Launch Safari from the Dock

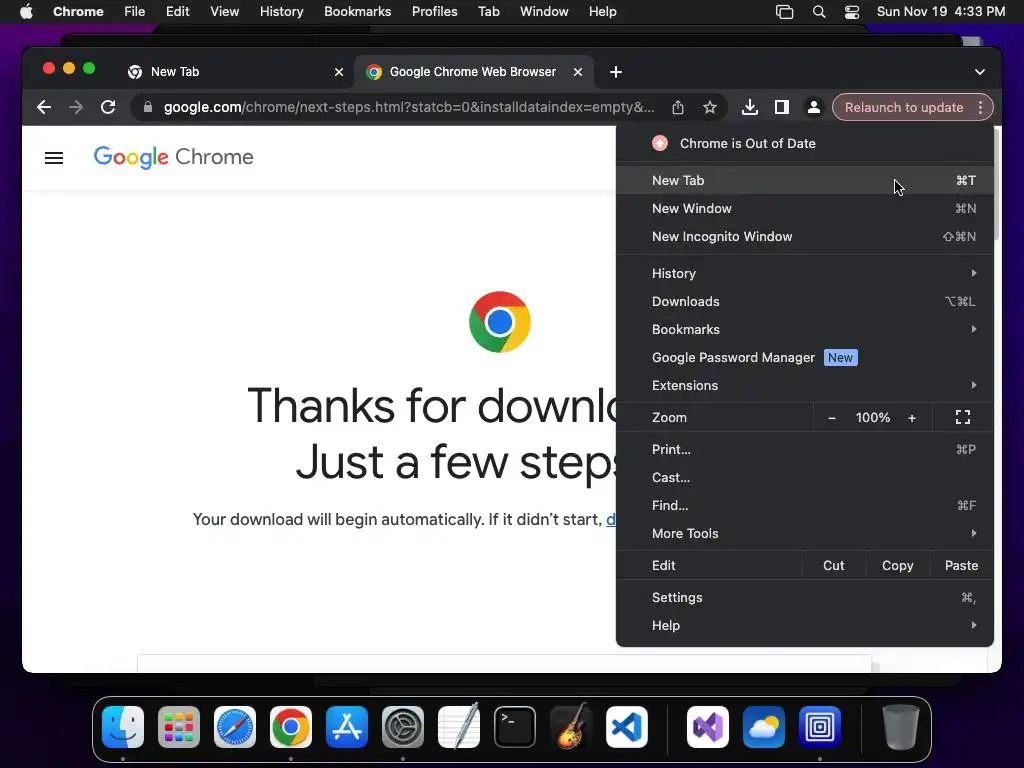[x=235, y=727]
